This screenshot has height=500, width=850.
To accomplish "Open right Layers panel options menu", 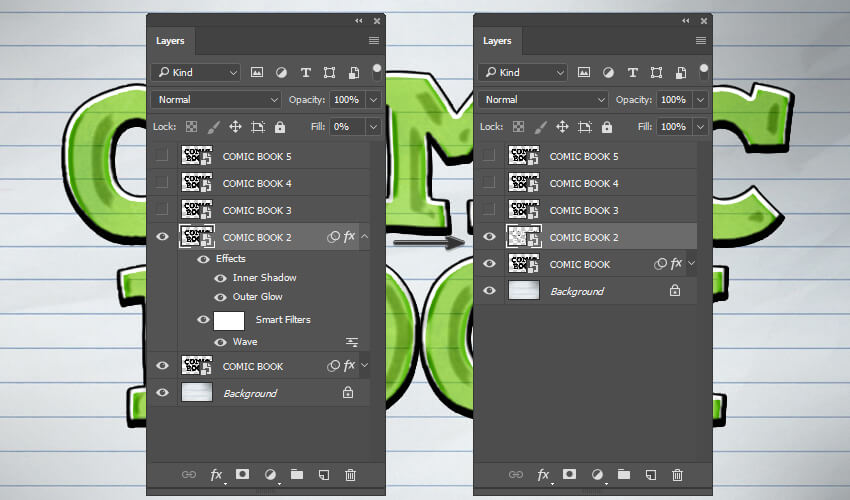I will 701,41.
